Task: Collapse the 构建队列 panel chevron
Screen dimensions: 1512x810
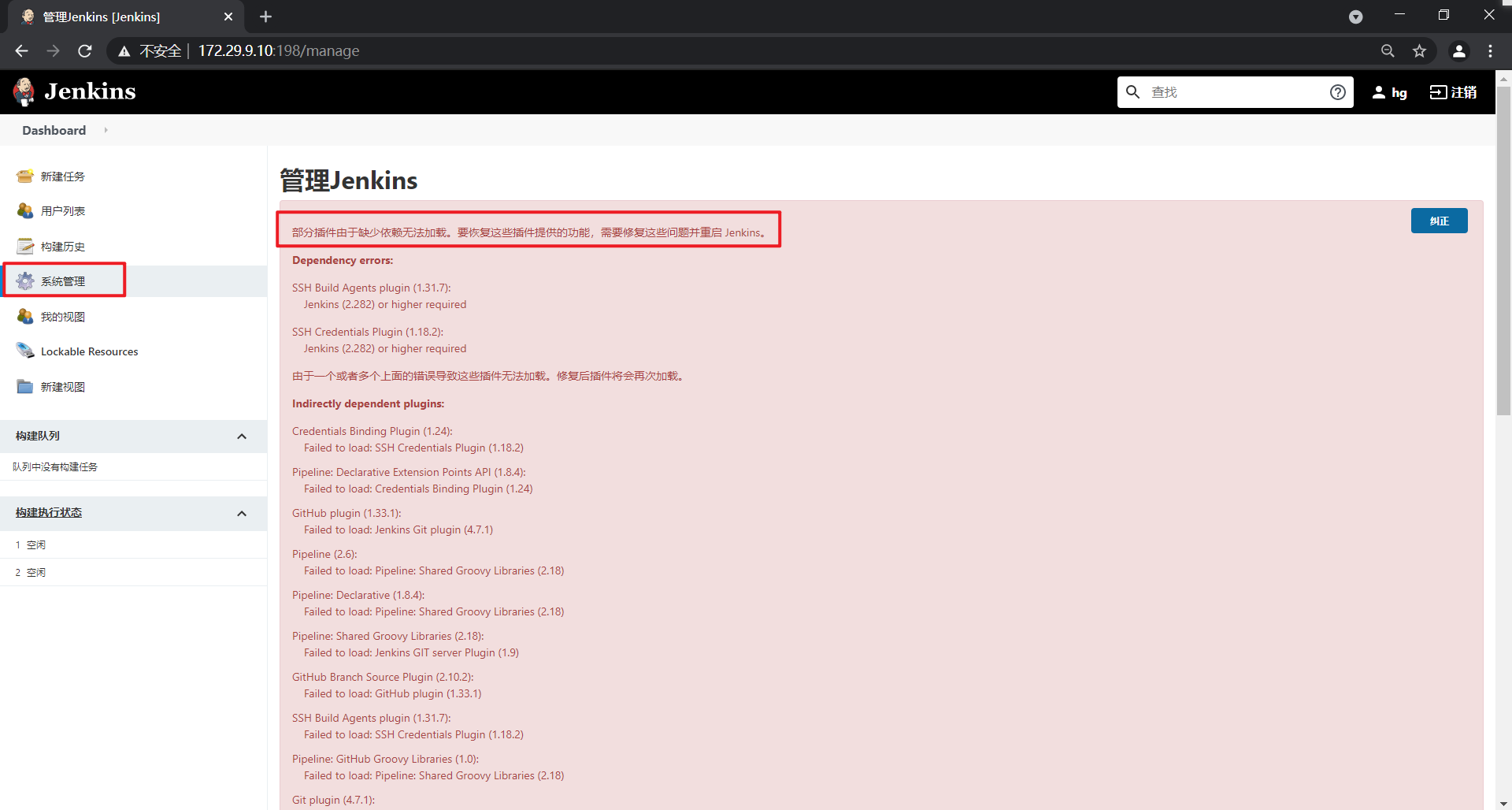Action: 242,437
